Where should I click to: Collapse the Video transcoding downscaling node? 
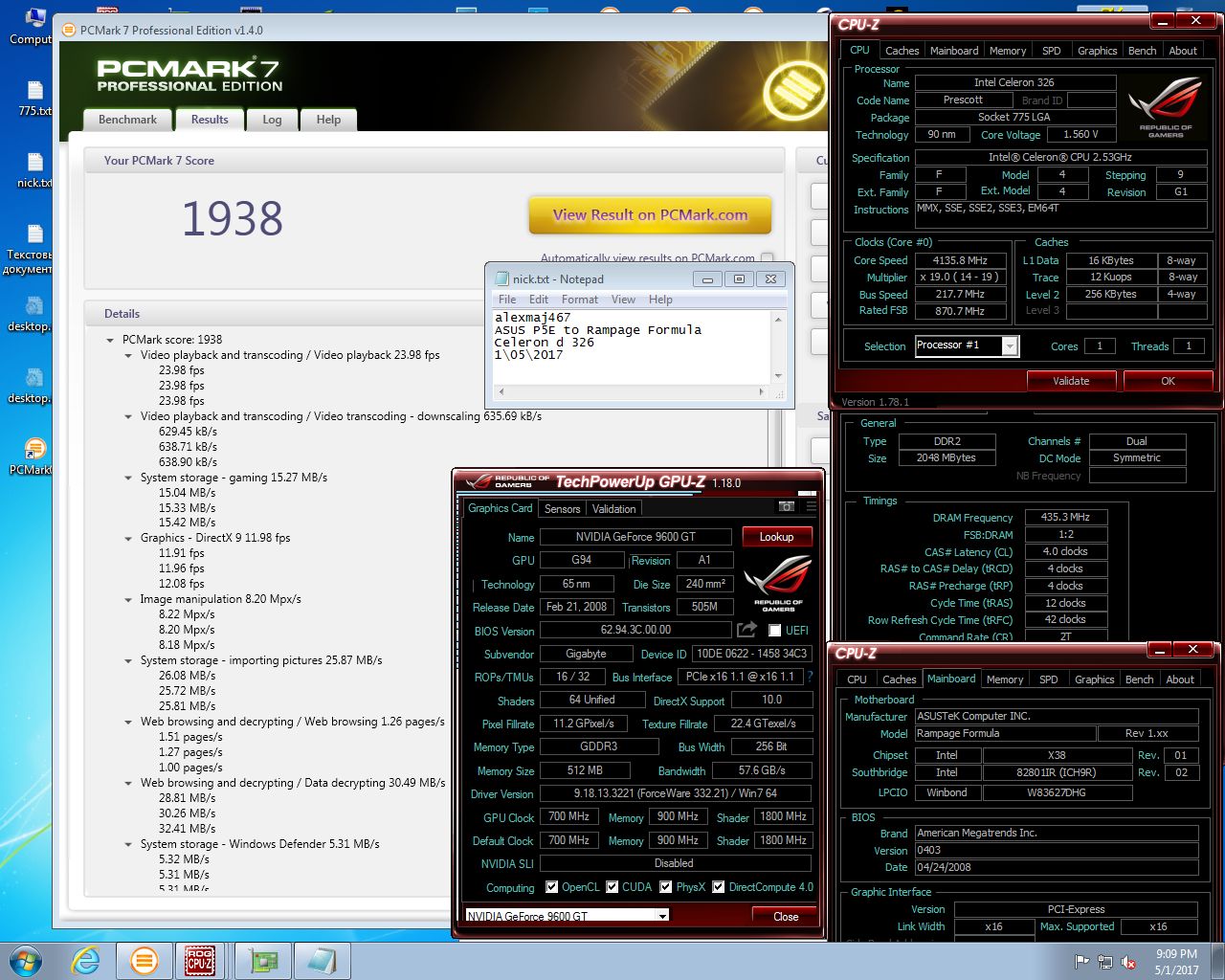coord(128,416)
